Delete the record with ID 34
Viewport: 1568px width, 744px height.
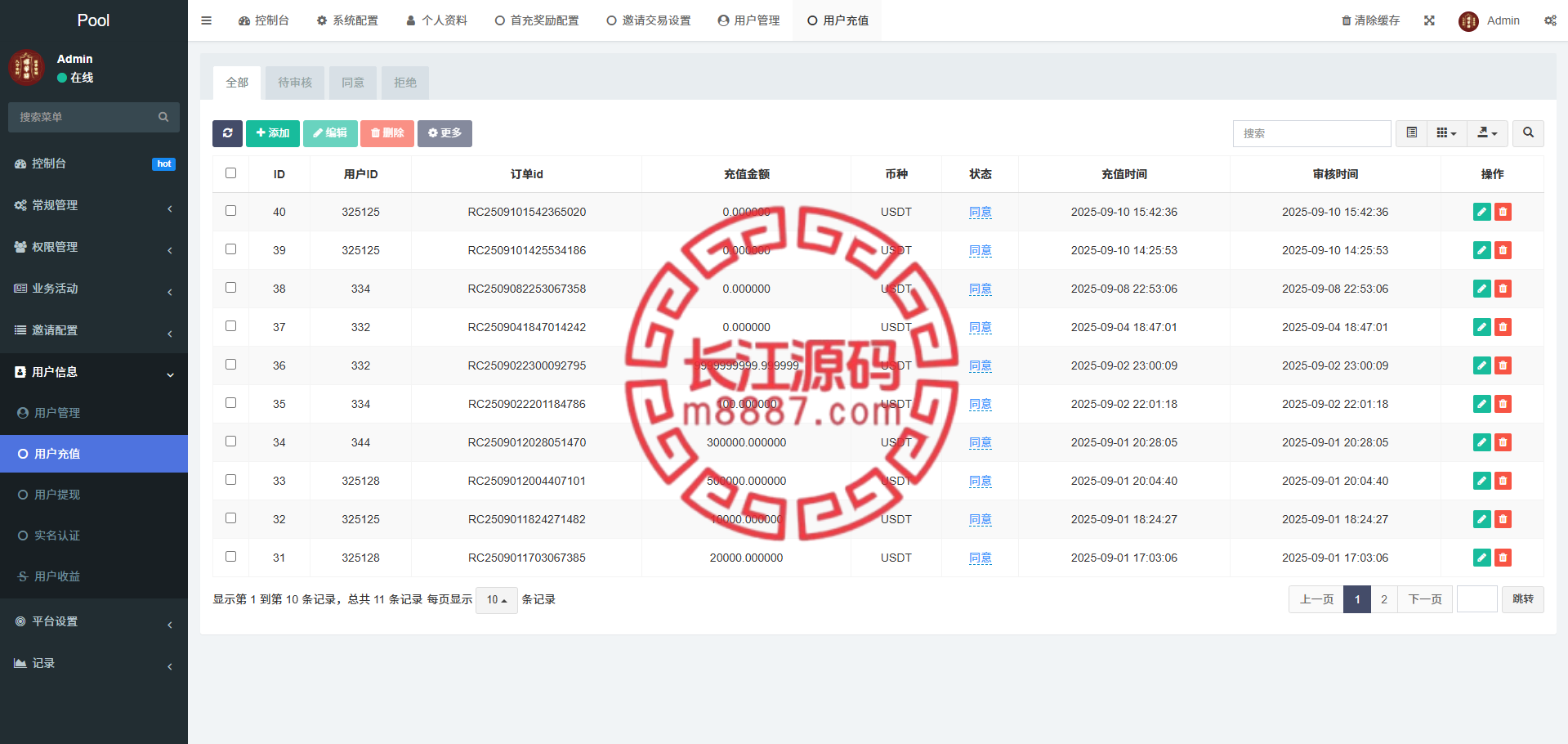(x=1503, y=442)
